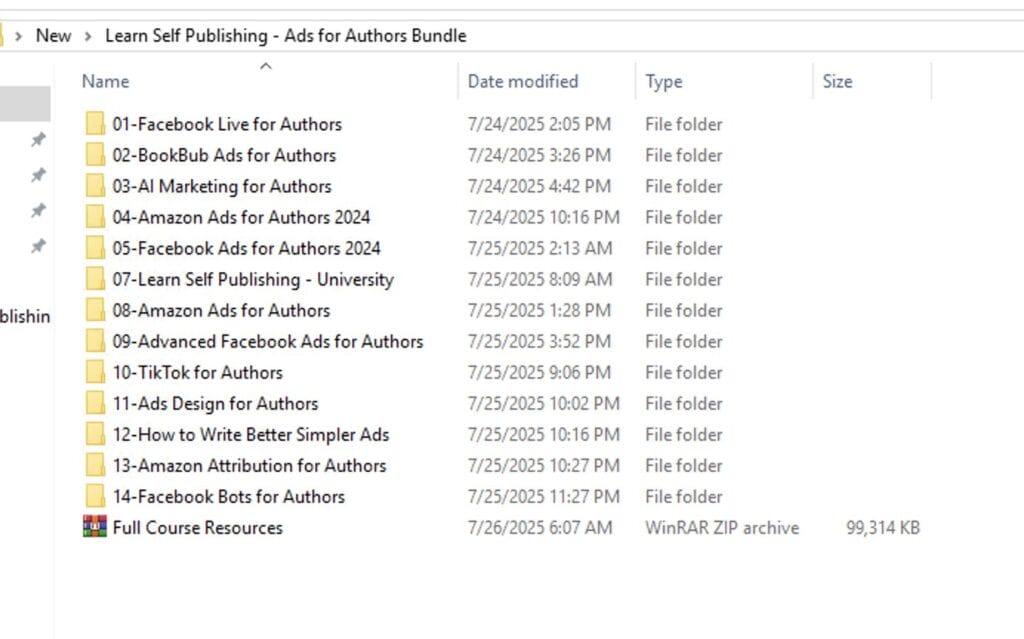The image size is (1024, 639).
Task: Select the 02-BookBub Ads for Authors folder name
Action: coord(224,155)
